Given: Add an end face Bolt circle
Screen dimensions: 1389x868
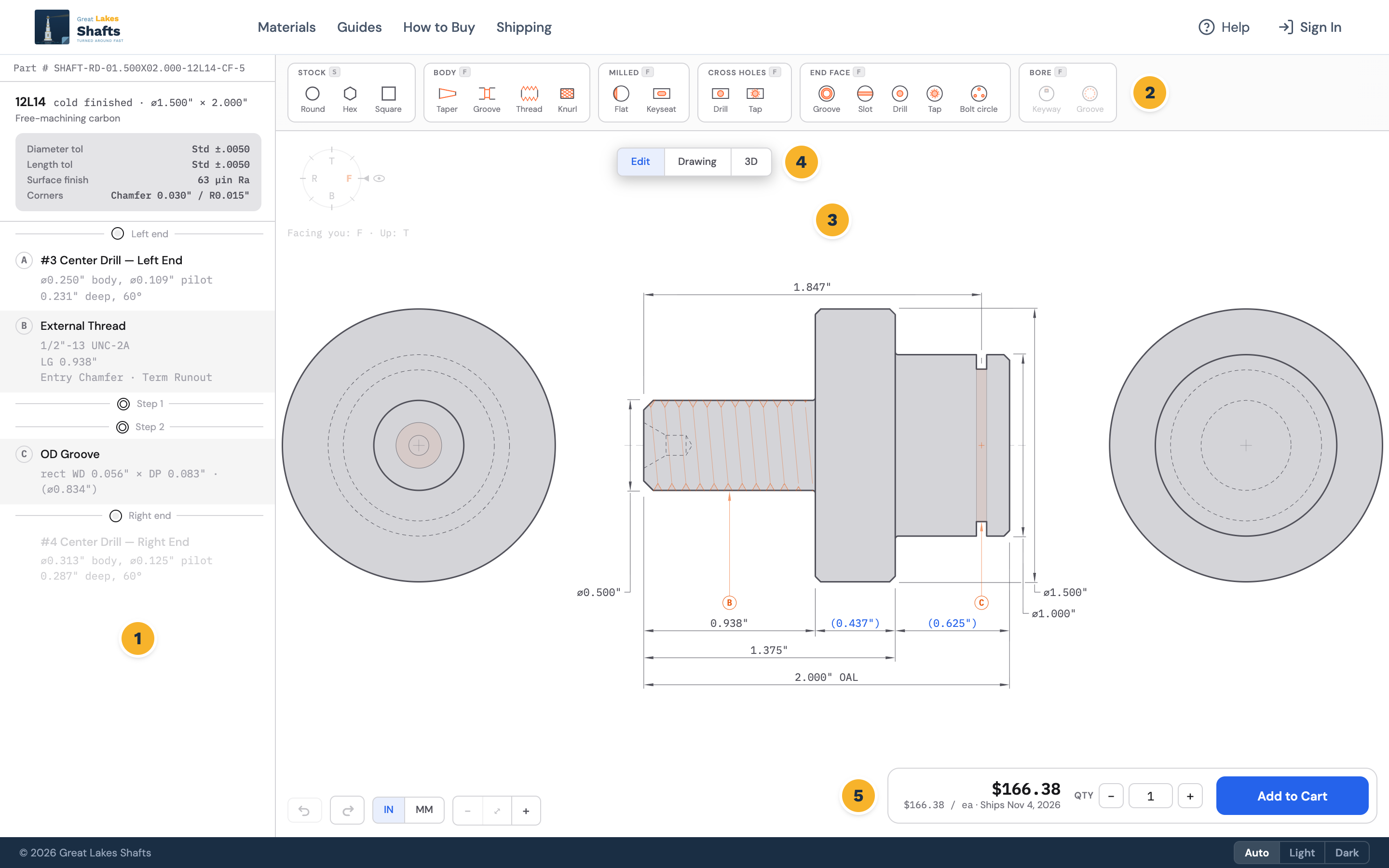Looking at the screenshot, I should 979,99.
